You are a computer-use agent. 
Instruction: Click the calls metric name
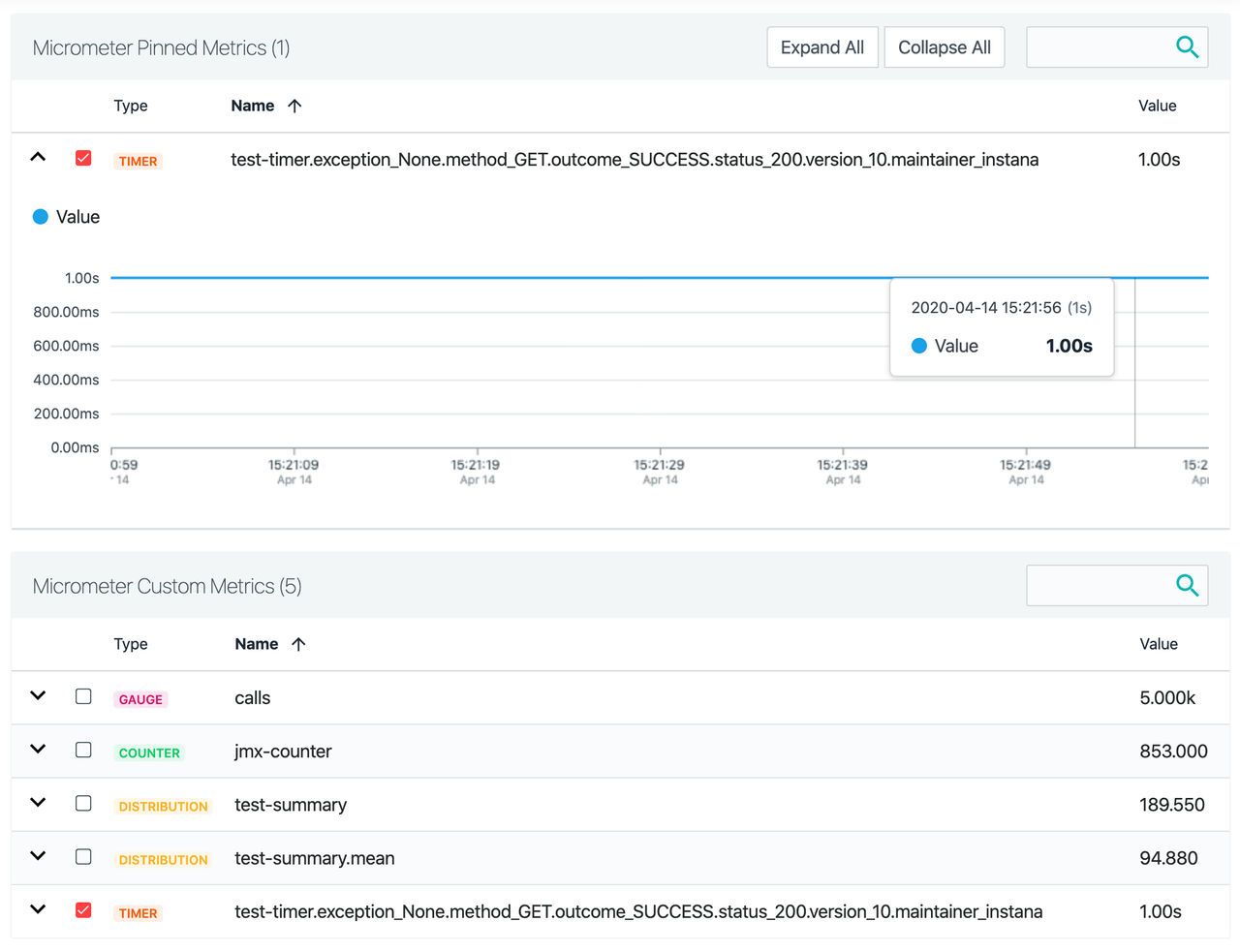coord(253,697)
